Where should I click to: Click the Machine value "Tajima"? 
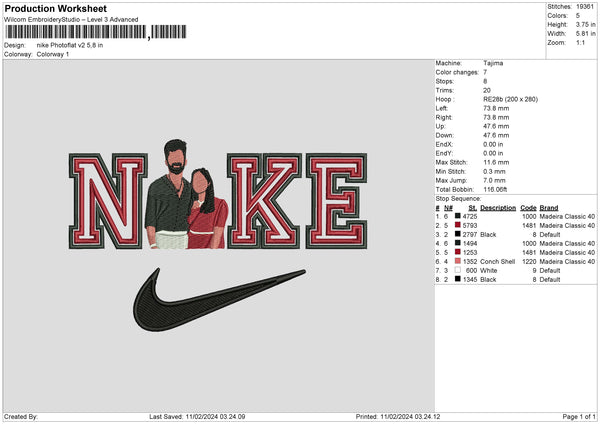493,63
